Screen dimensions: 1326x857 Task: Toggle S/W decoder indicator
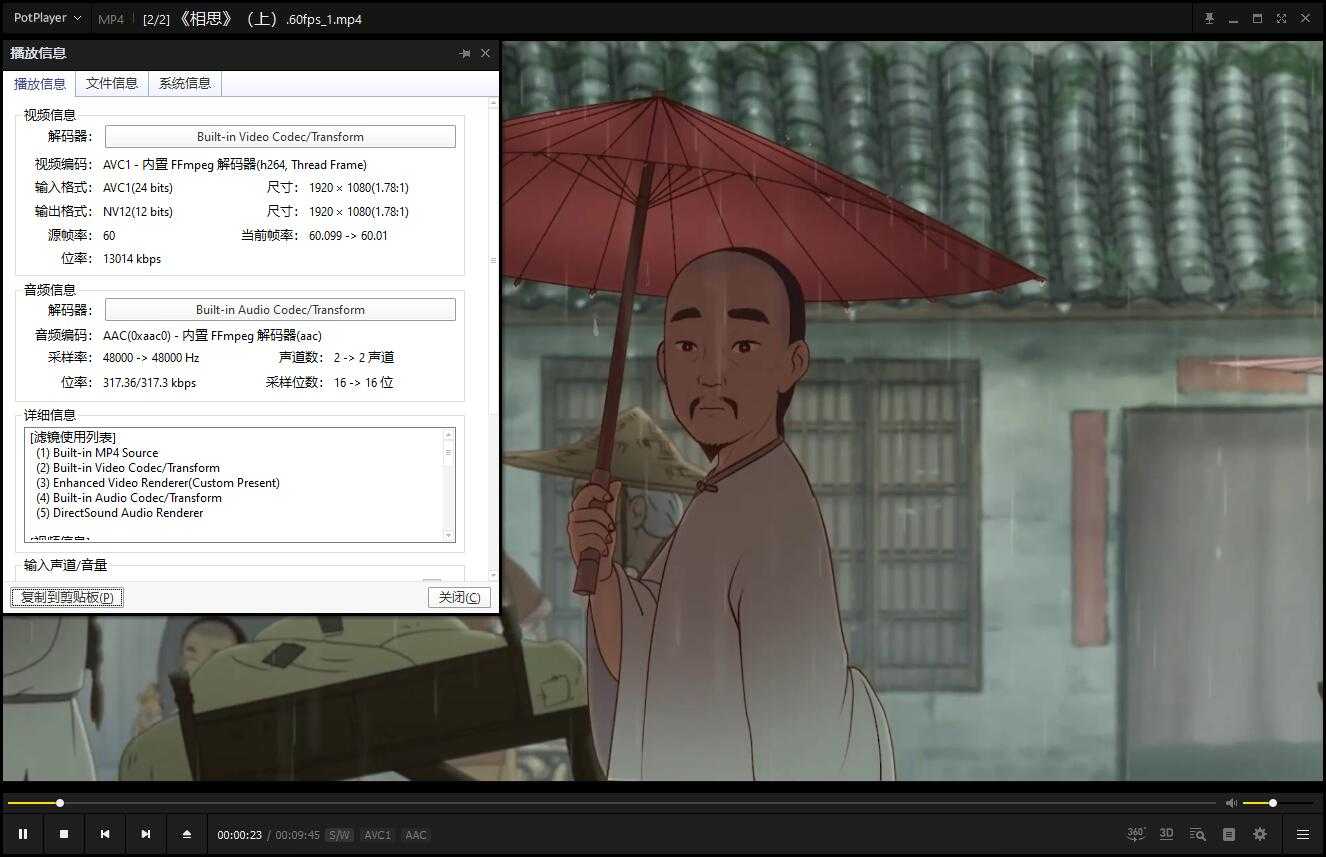(340, 835)
